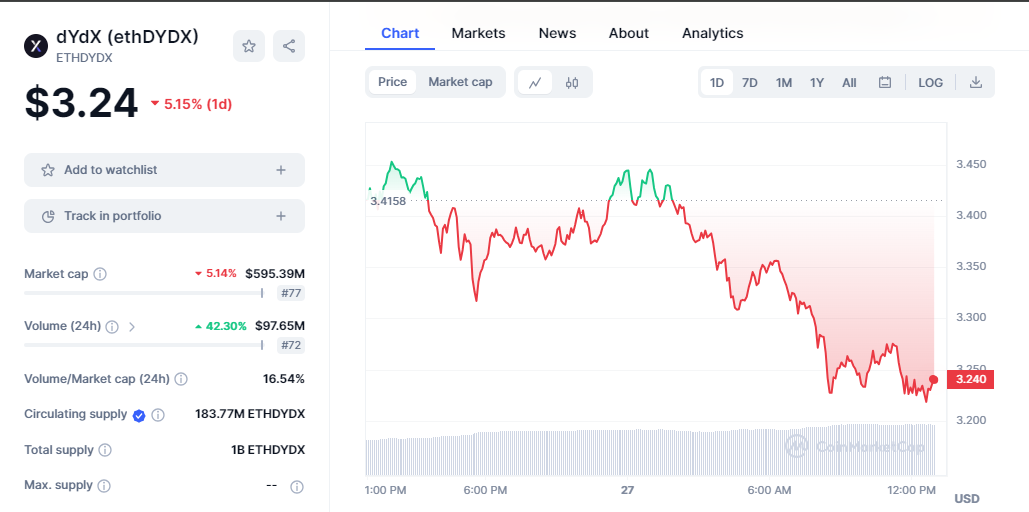The width and height of the screenshot is (1029, 512).
Task: Open the Analytics tab
Action: pyautogui.click(x=712, y=33)
